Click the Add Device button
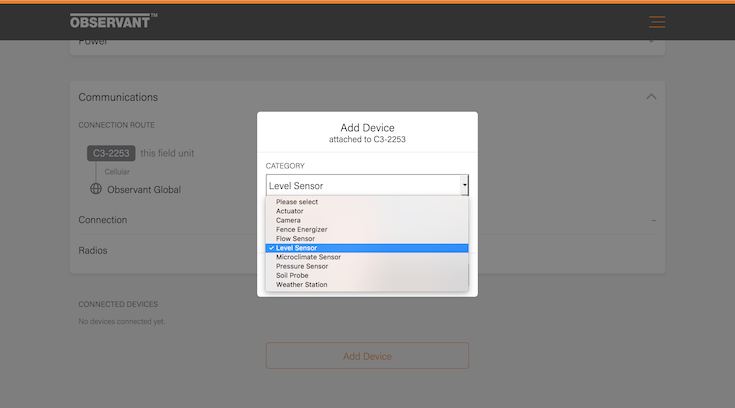The width and height of the screenshot is (735, 408). pyautogui.click(x=367, y=356)
